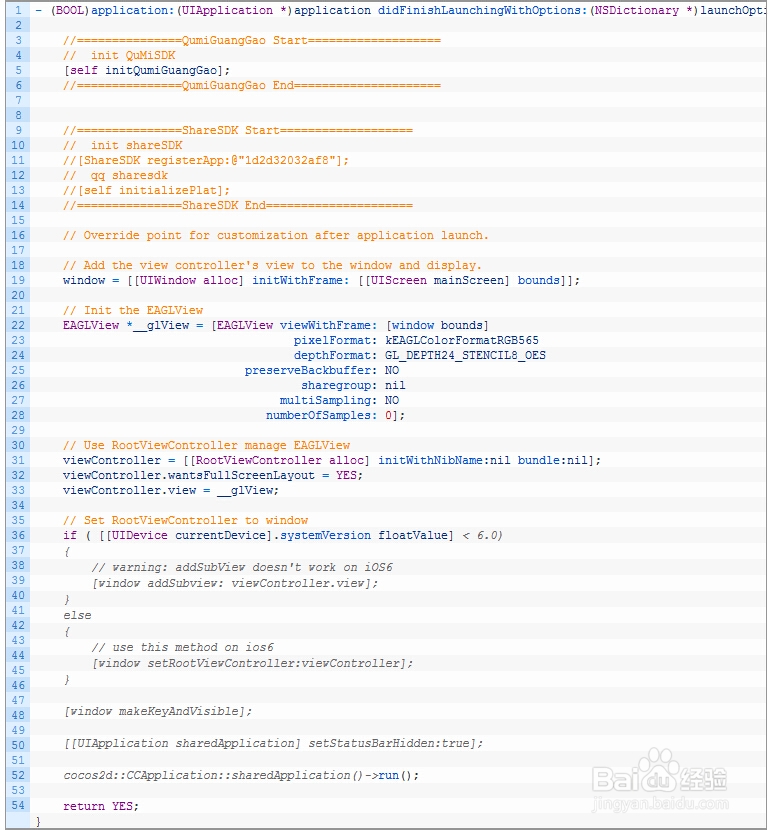772x830 pixels.
Task: Click the "// Init the EAGLView" comment
Action: (133, 310)
